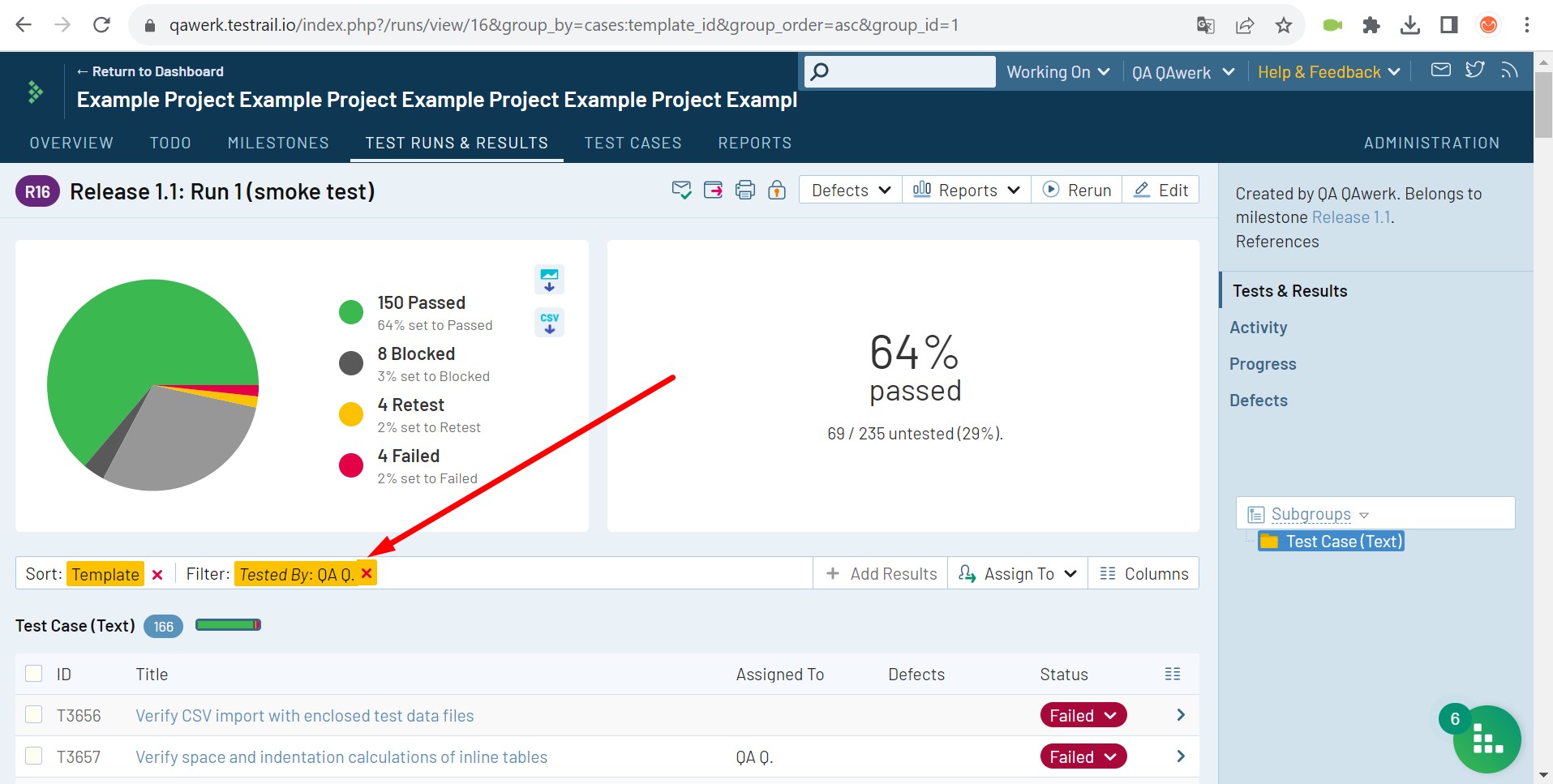1553x784 pixels.
Task: Click the export run icon with red arrow
Action: tap(713, 191)
